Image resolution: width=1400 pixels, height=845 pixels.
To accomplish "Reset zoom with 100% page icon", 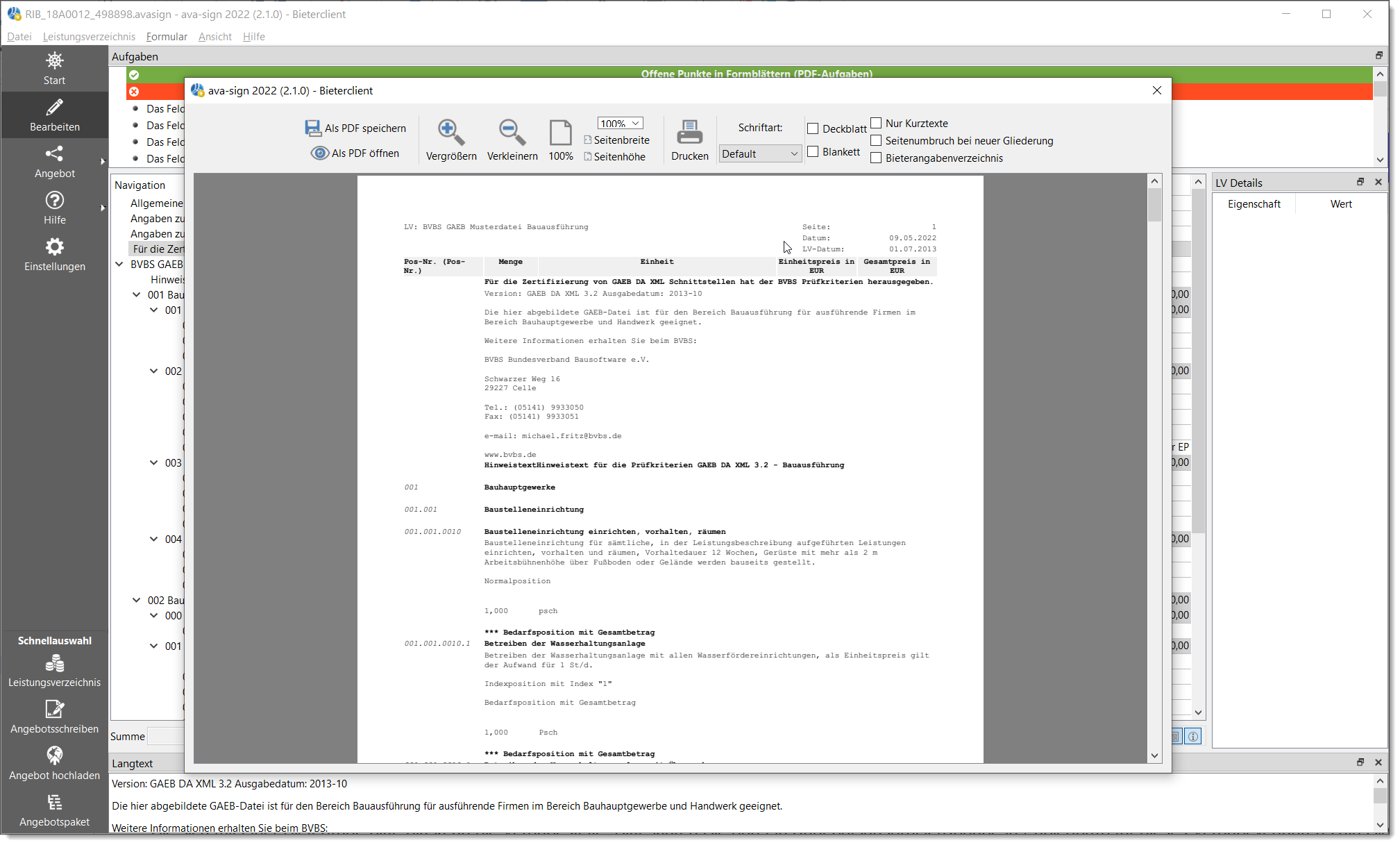I will click(x=560, y=132).
